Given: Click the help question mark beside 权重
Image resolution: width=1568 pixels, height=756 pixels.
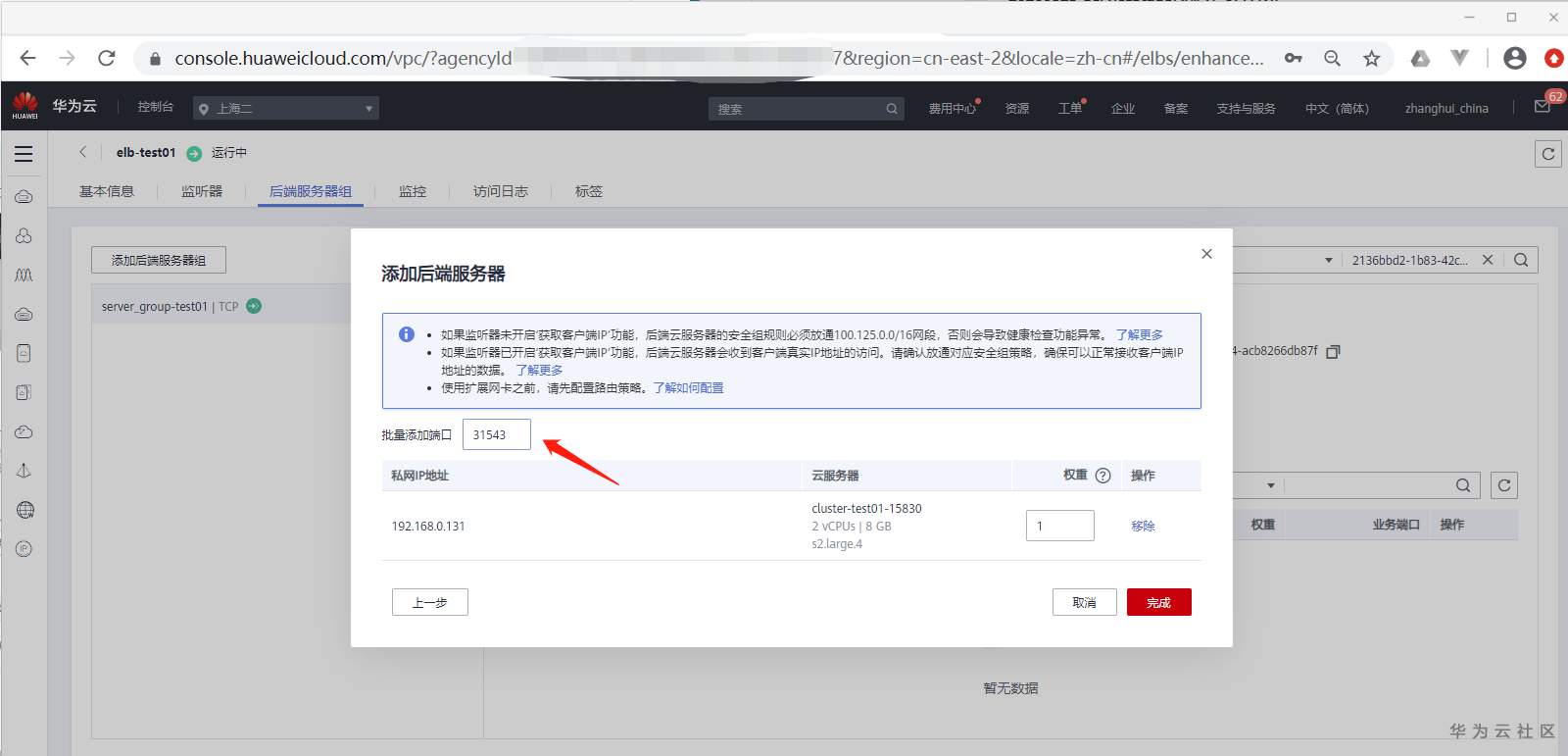Looking at the screenshot, I should 1102,476.
